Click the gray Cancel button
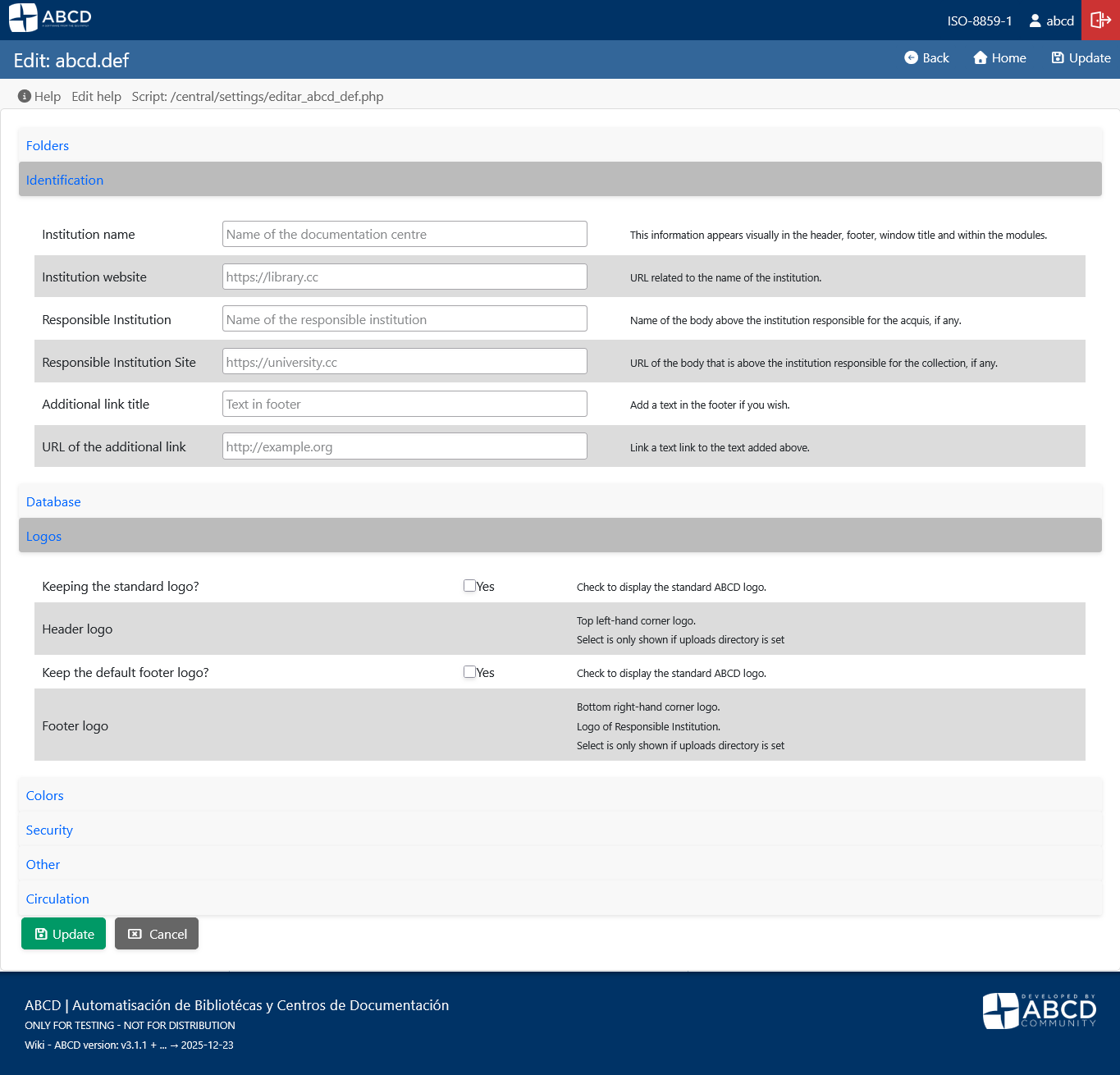 coord(157,934)
